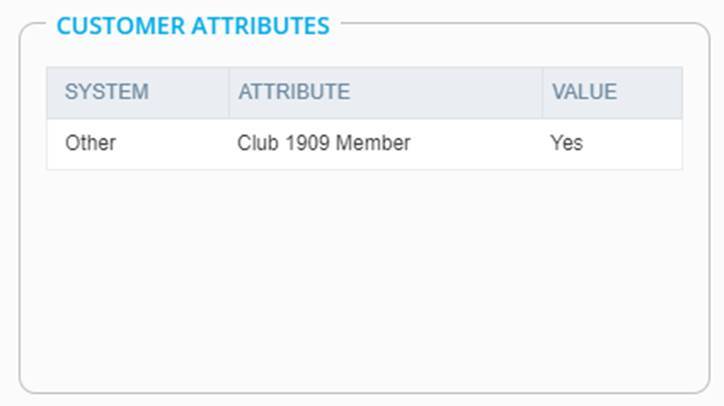Sort by the SYSTEM column header
724x406 pixels.
pos(106,92)
